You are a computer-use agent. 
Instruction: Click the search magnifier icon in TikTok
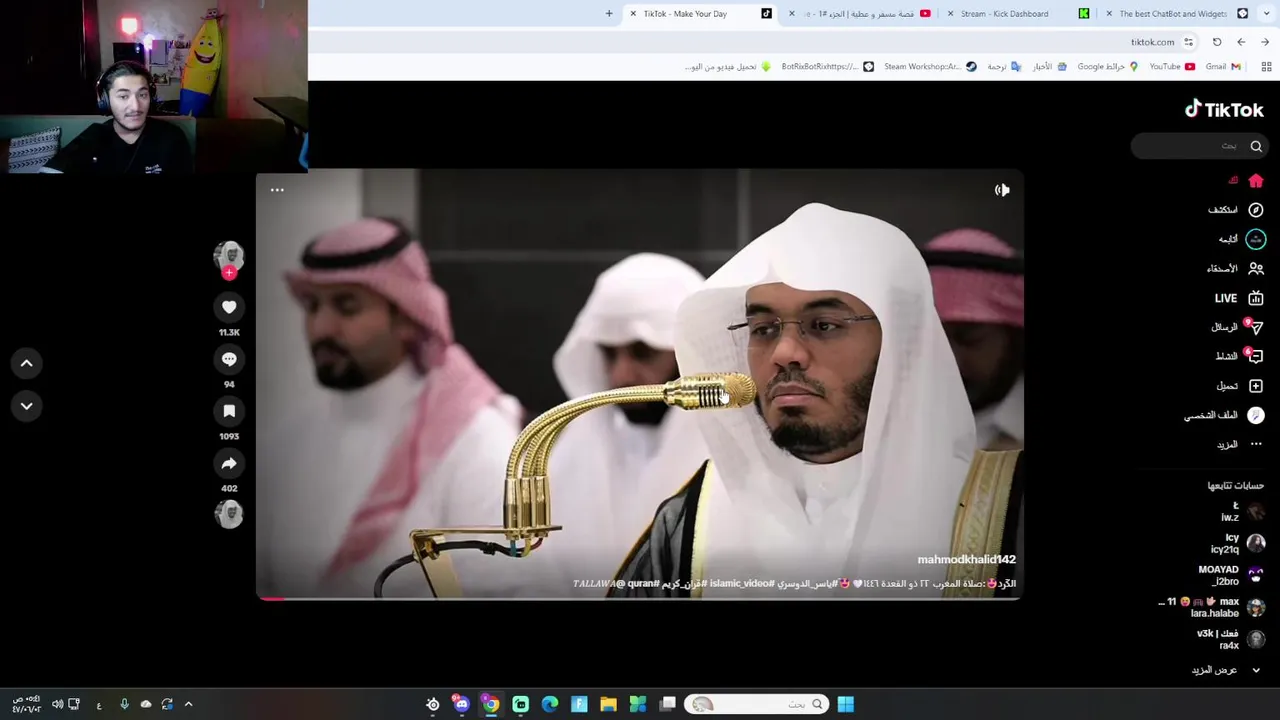point(1256,146)
